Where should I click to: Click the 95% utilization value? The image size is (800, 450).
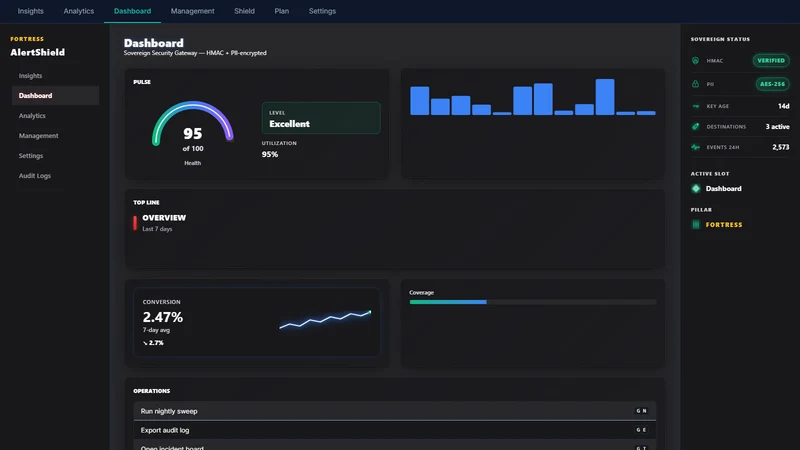click(270, 155)
